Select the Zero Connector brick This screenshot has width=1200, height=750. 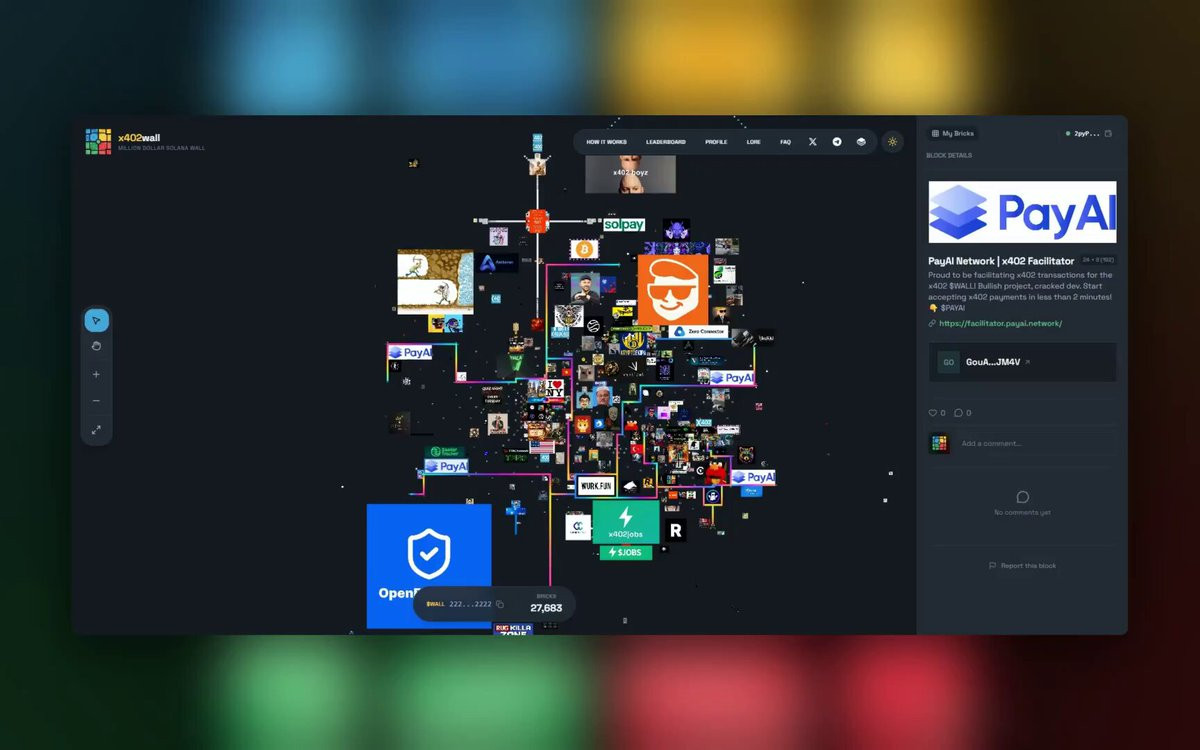click(699, 331)
